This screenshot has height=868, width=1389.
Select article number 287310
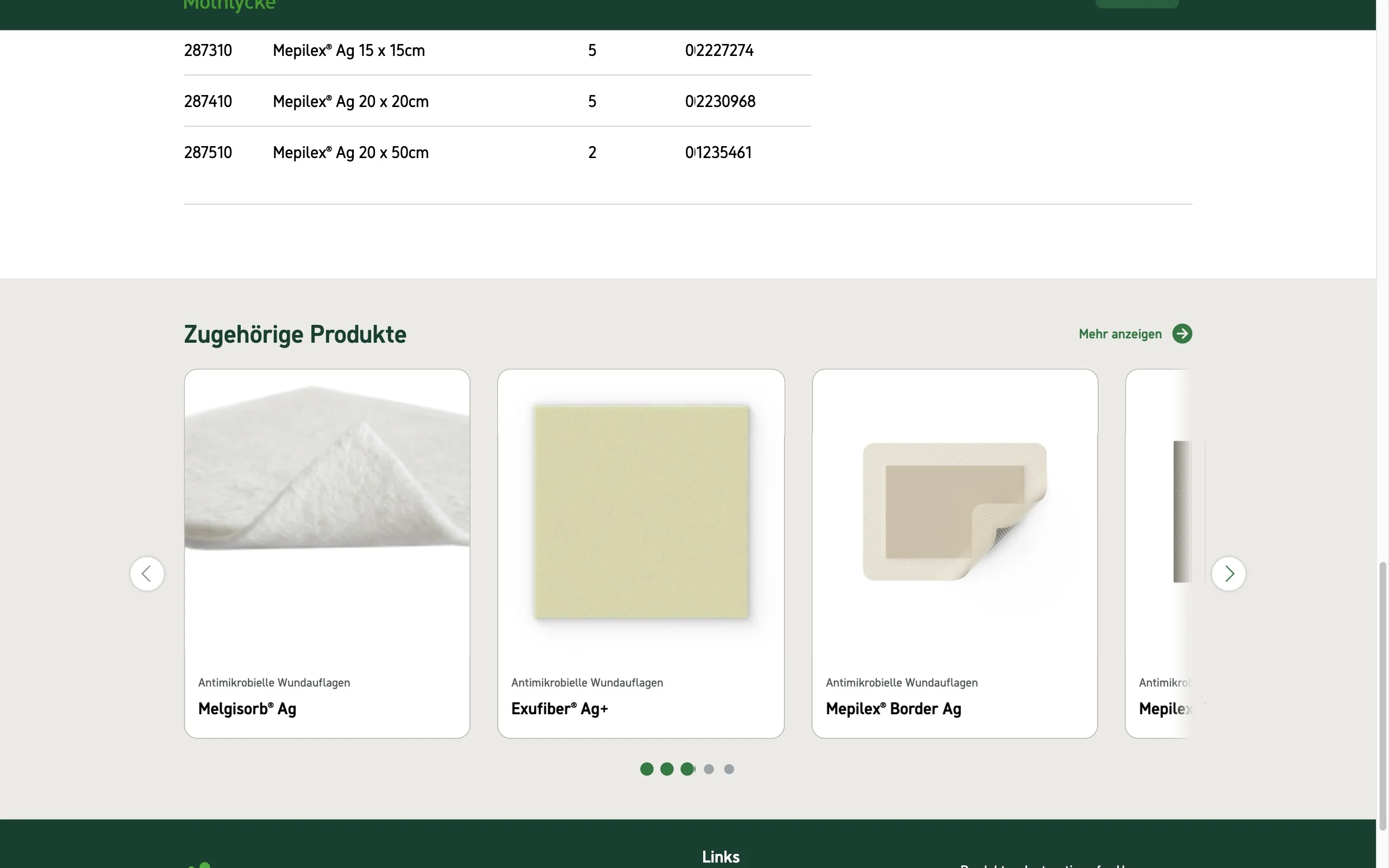pyautogui.click(x=208, y=51)
